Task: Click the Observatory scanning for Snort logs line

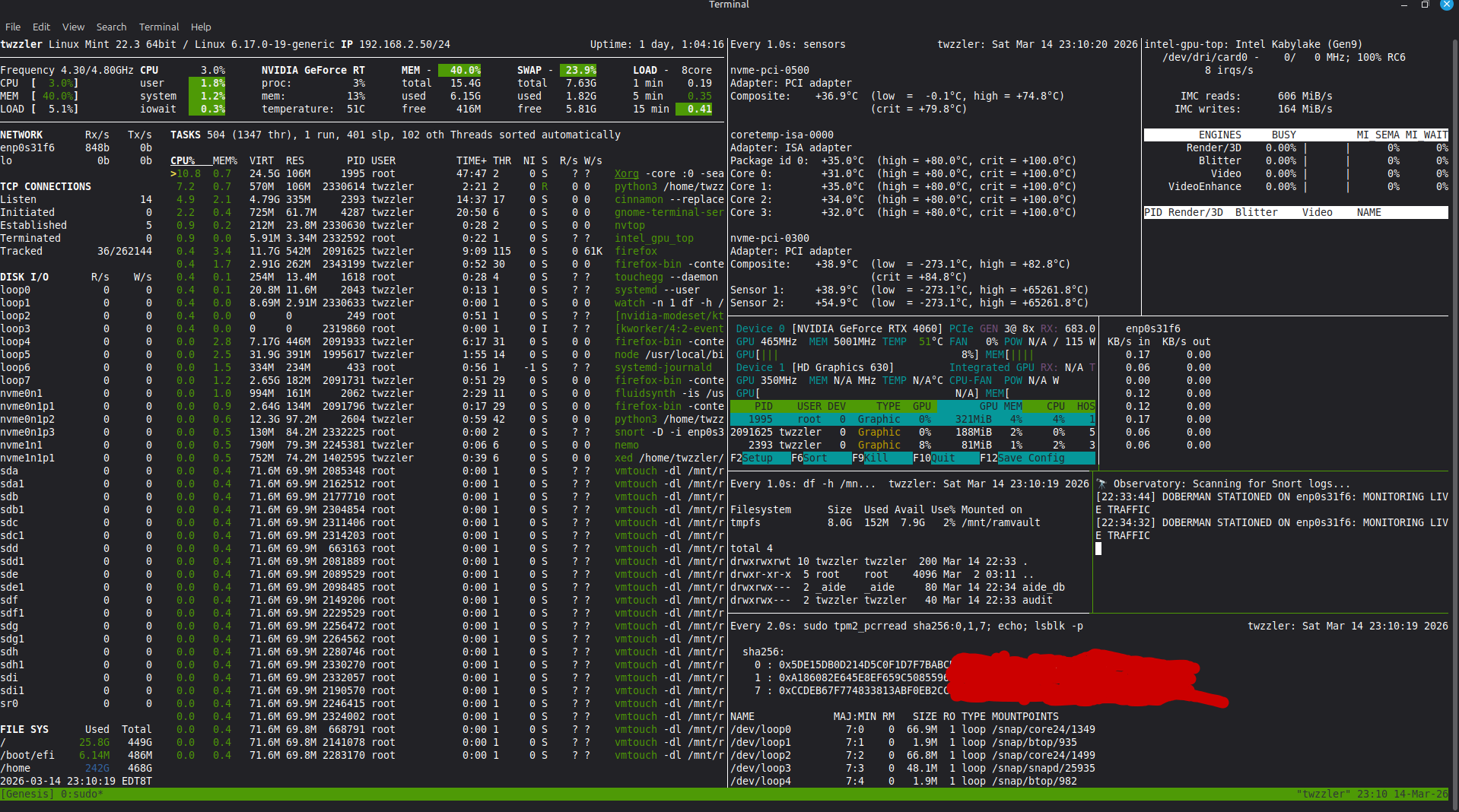Action: (x=1225, y=484)
